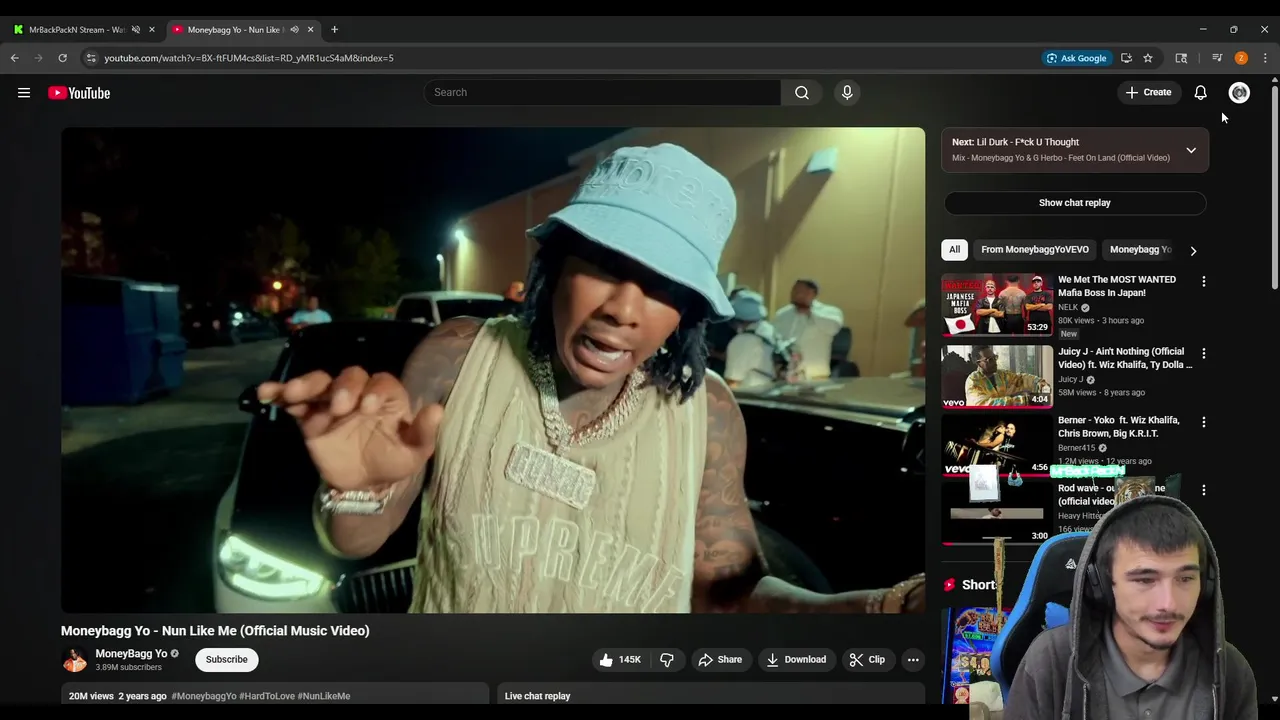Click the Live chat replay heading
This screenshot has width=1280, height=720.
[538, 696]
